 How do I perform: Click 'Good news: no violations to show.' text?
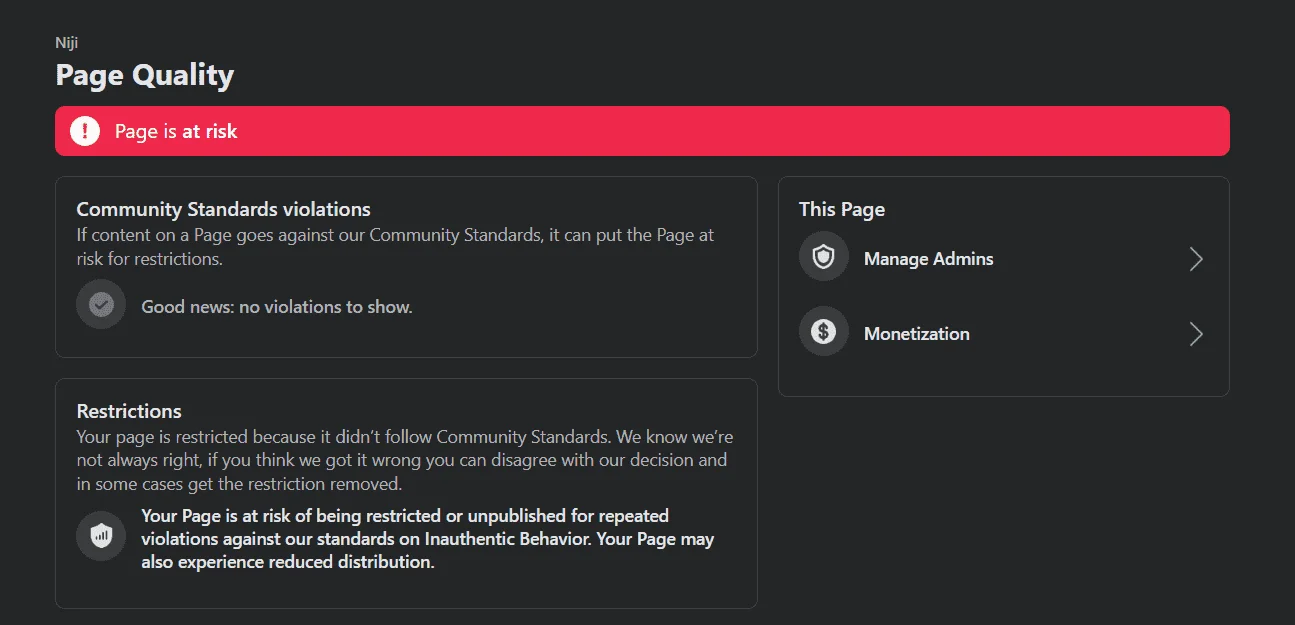277,307
